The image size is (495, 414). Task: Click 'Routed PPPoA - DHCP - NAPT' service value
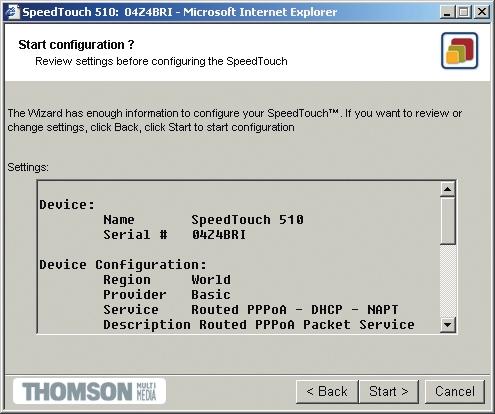tap(295, 310)
